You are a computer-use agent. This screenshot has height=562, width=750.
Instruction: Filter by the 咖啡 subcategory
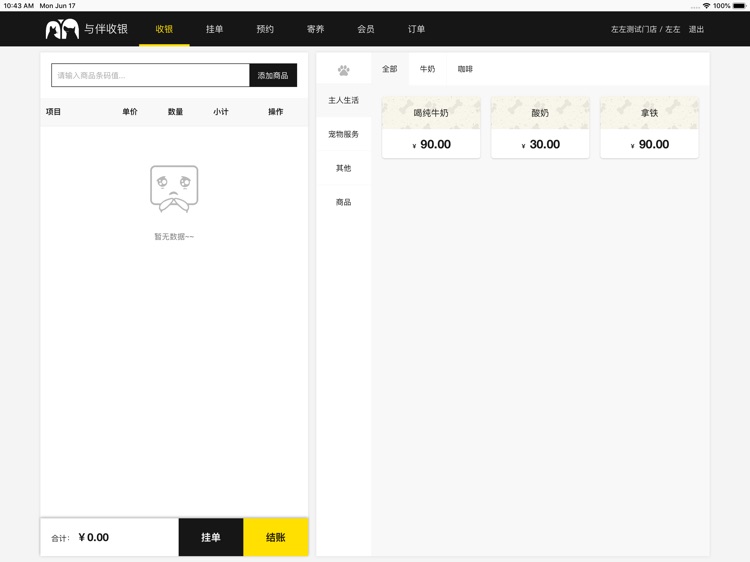coord(465,69)
